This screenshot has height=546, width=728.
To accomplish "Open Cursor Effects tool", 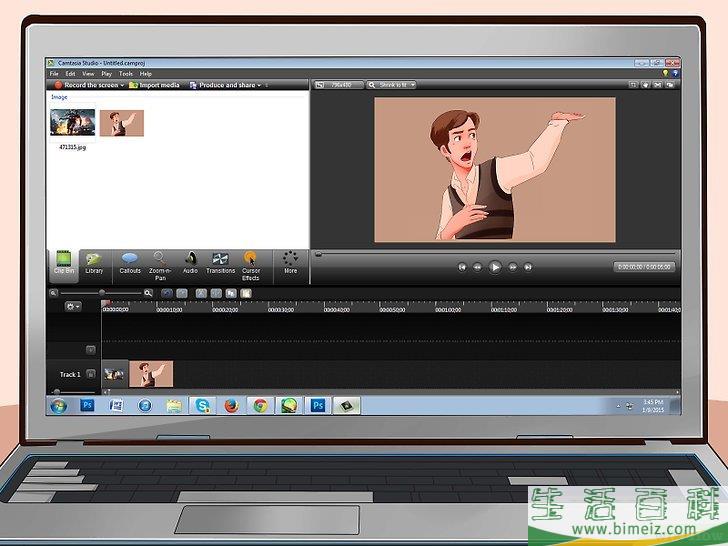I will (x=251, y=266).
